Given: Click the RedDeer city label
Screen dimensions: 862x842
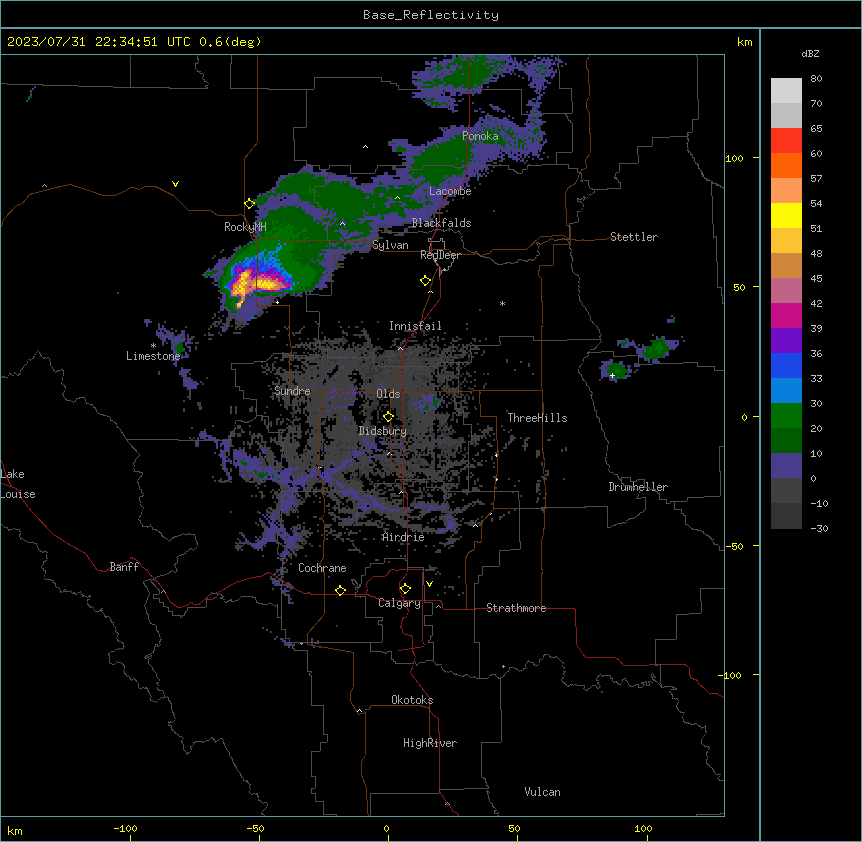Looking at the screenshot, I should click(x=440, y=255).
